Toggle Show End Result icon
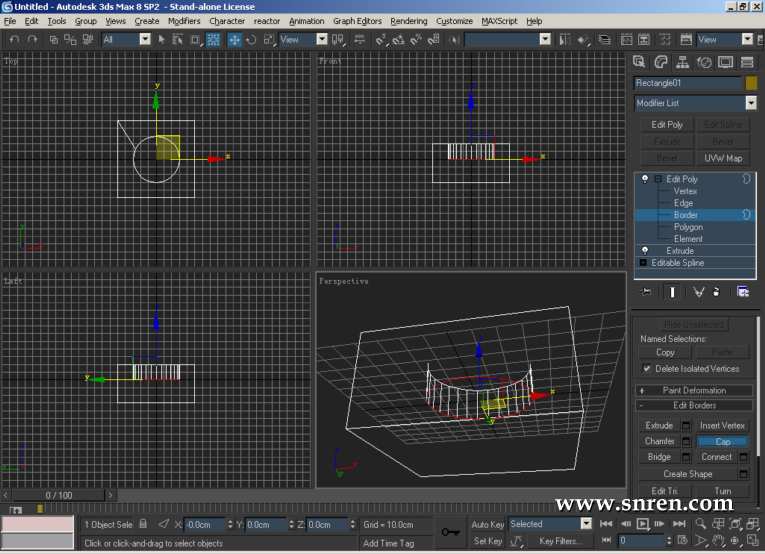Image resolution: width=765 pixels, height=554 pixels. click(672, 292)
